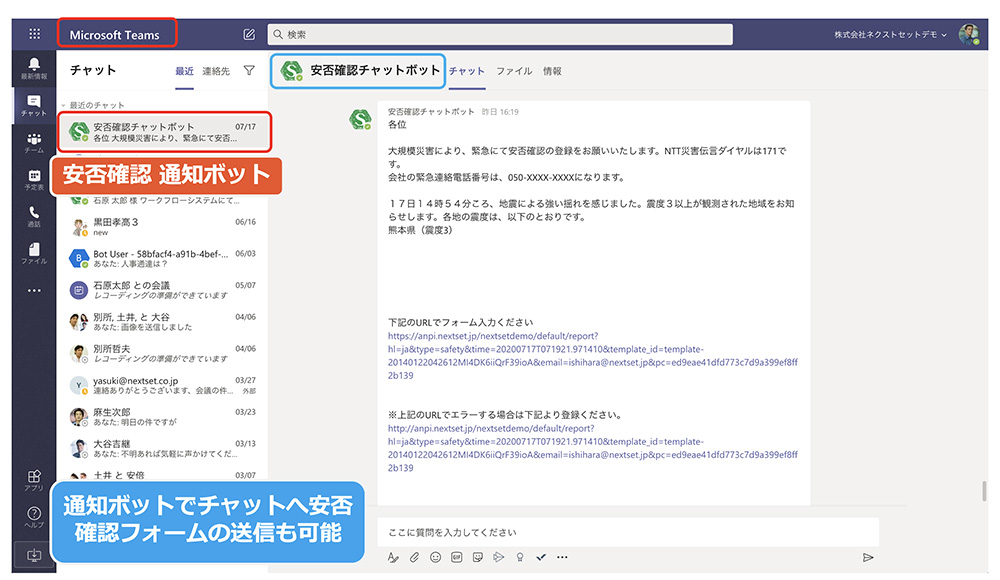Click the Microsoft Teams title
The height and width of the screenshot is (580, 1000).
[x=115, y=35]
